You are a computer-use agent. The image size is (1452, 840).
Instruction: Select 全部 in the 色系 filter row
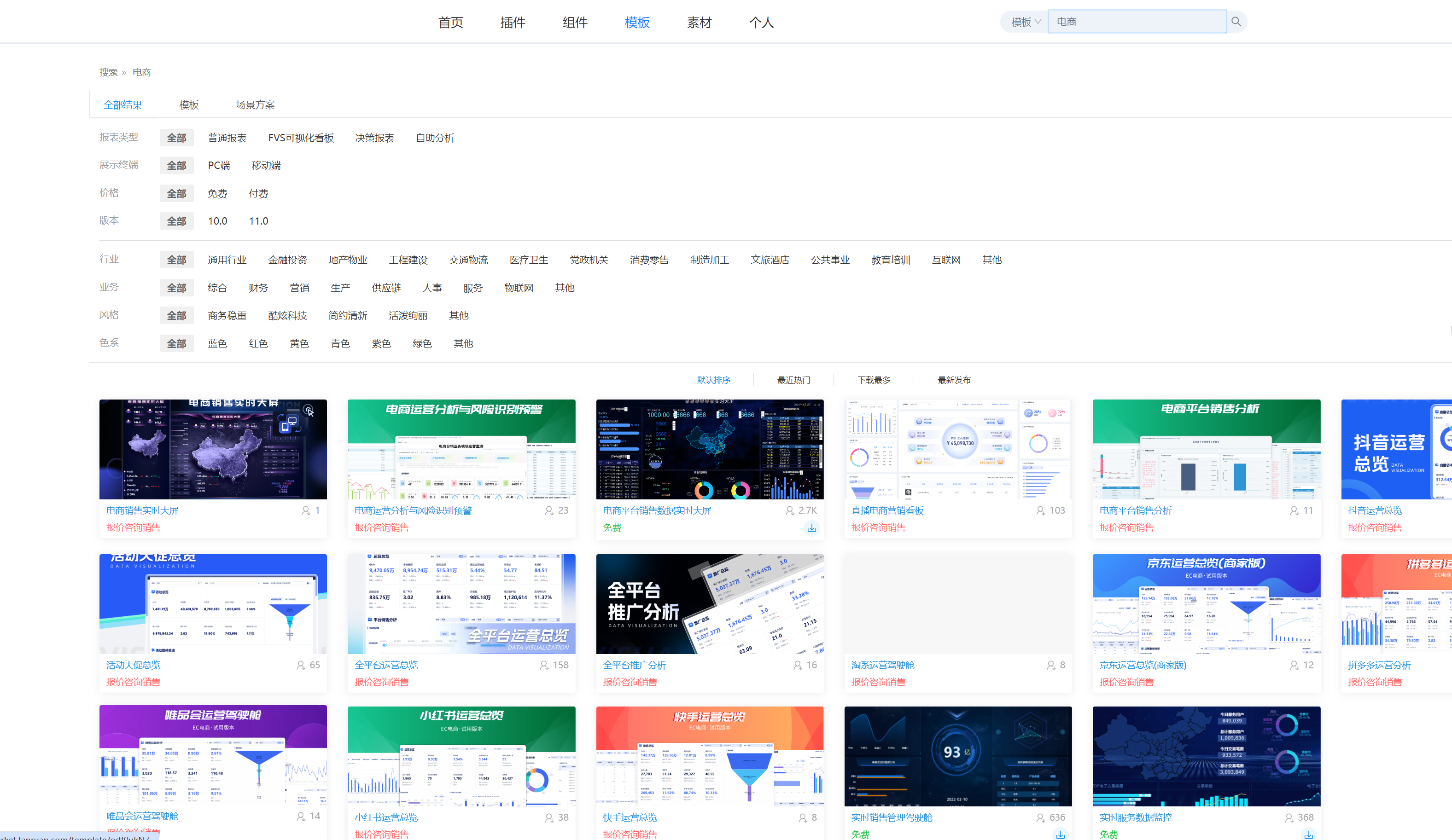click(x=176, y=344)
